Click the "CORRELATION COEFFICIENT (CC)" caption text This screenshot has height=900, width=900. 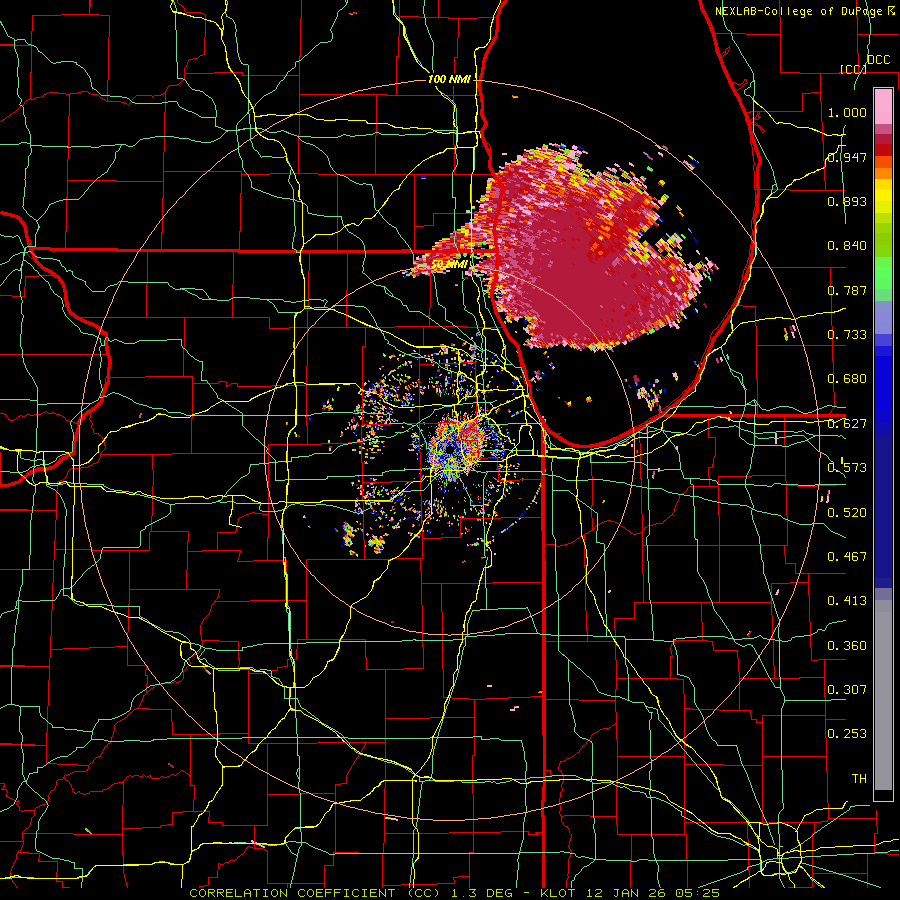315,893
